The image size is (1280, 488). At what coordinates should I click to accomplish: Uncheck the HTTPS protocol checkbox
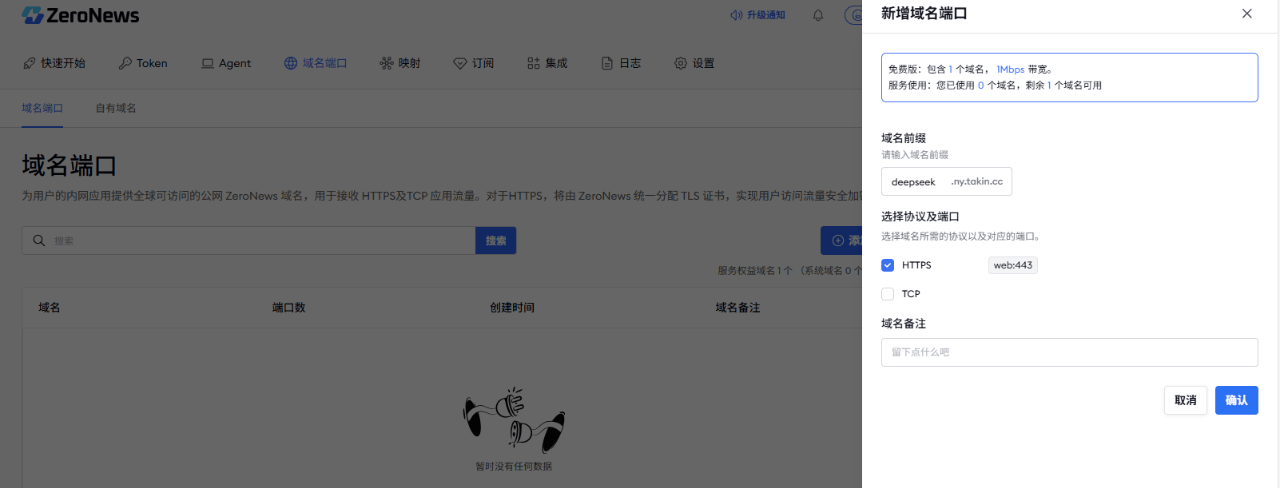[887, 265]
